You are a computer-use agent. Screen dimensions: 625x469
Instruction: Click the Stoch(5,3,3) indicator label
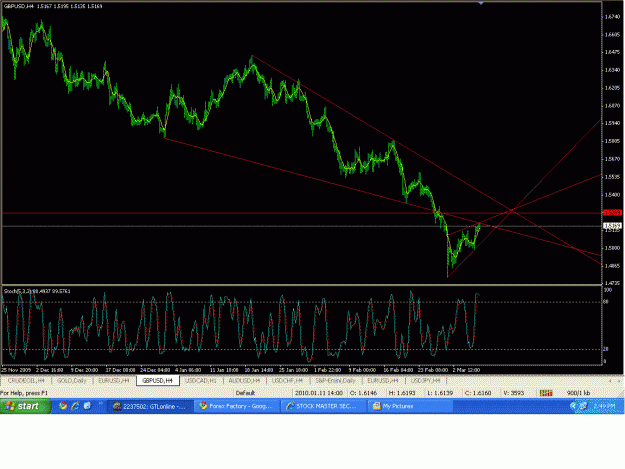[18, 291]
